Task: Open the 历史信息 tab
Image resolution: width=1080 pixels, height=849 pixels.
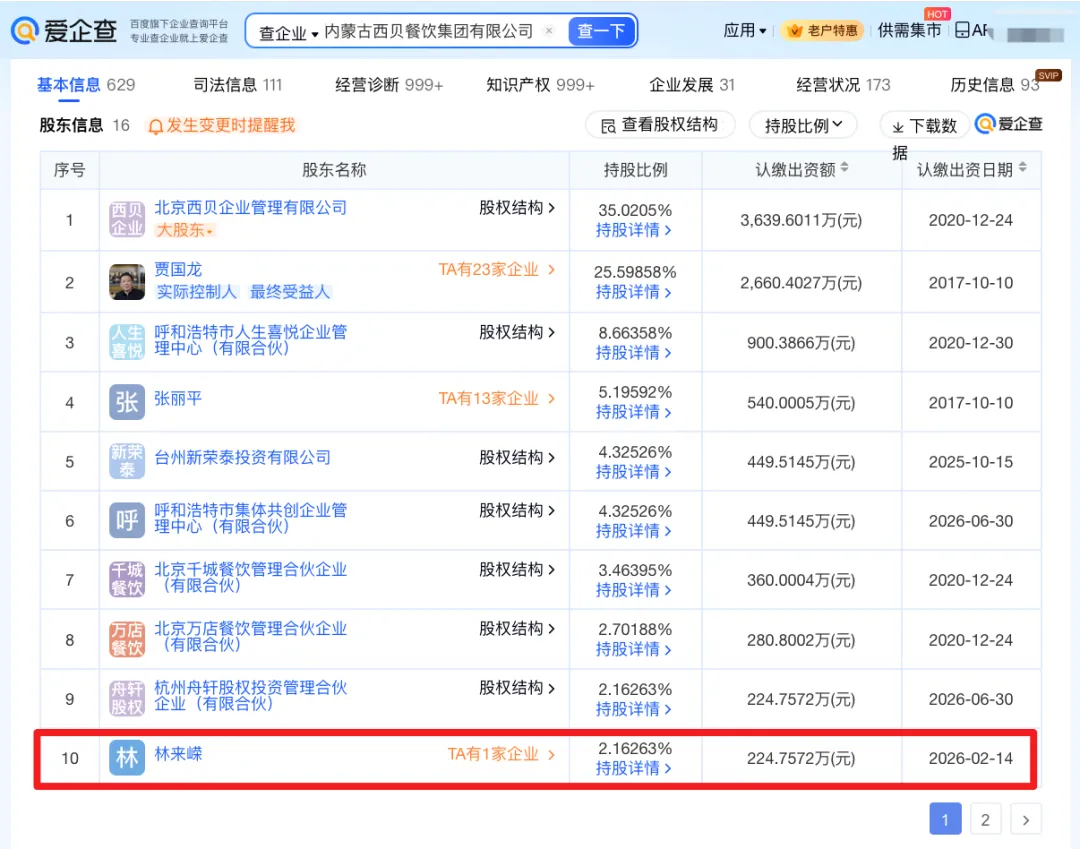Action: 995,85
